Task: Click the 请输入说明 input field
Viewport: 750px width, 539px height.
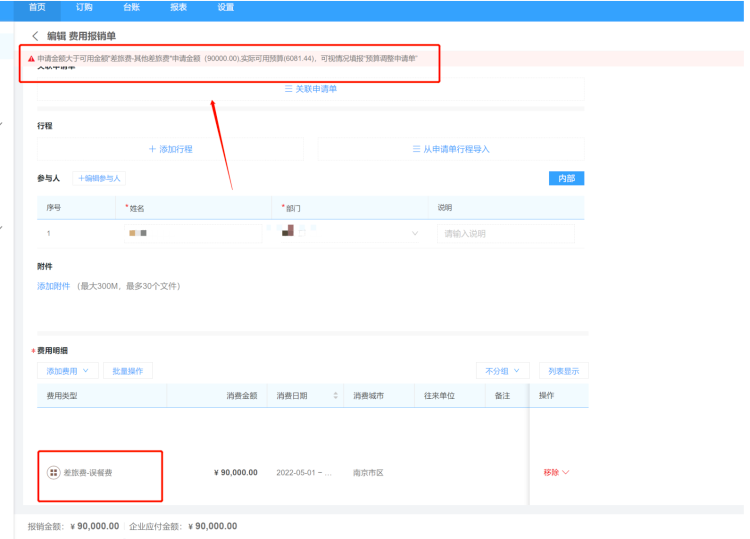Action: click(x=505, y=233)
